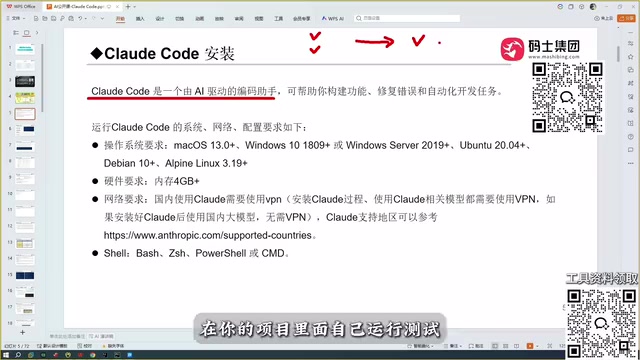Click the search box in the ribbon
This screenshot has width=640, height=360.
407,18
